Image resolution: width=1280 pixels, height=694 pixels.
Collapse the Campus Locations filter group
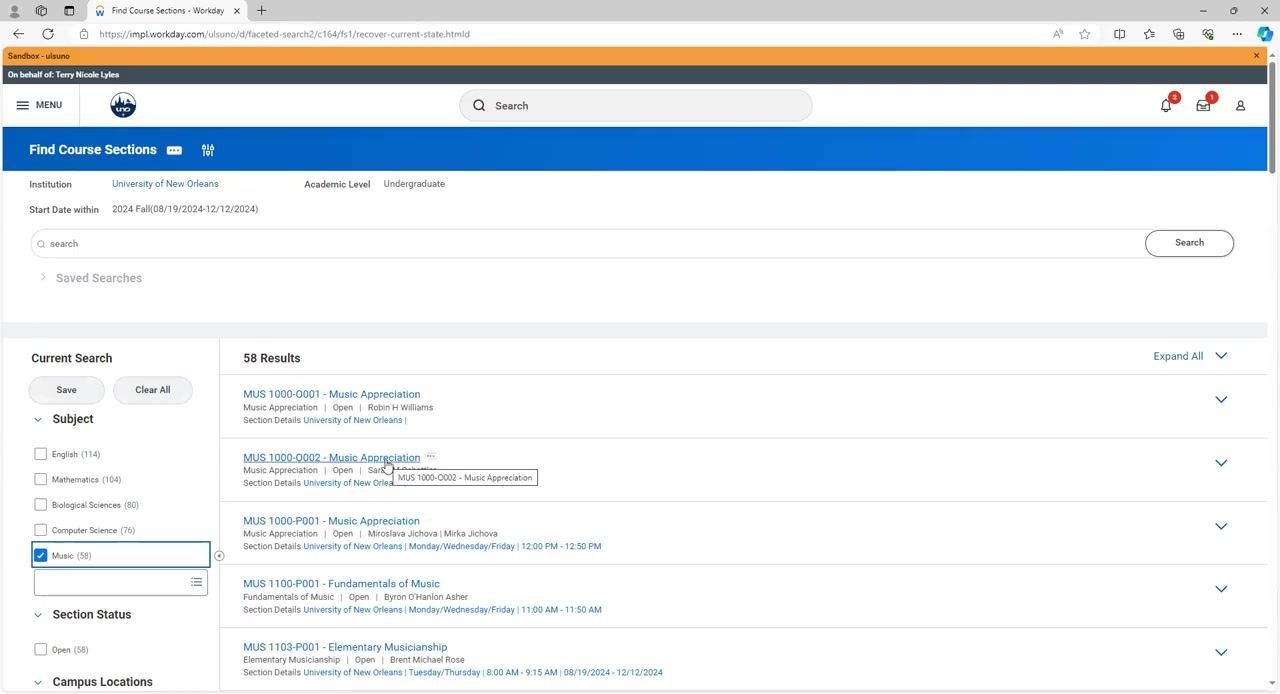point(38,682)
